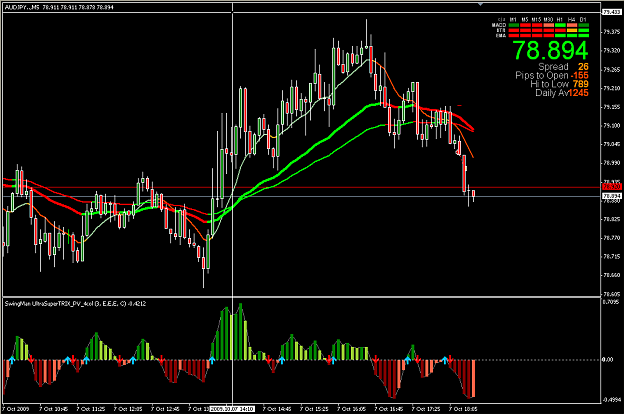Click the MACD cell under M1

[x=514, y=25]
